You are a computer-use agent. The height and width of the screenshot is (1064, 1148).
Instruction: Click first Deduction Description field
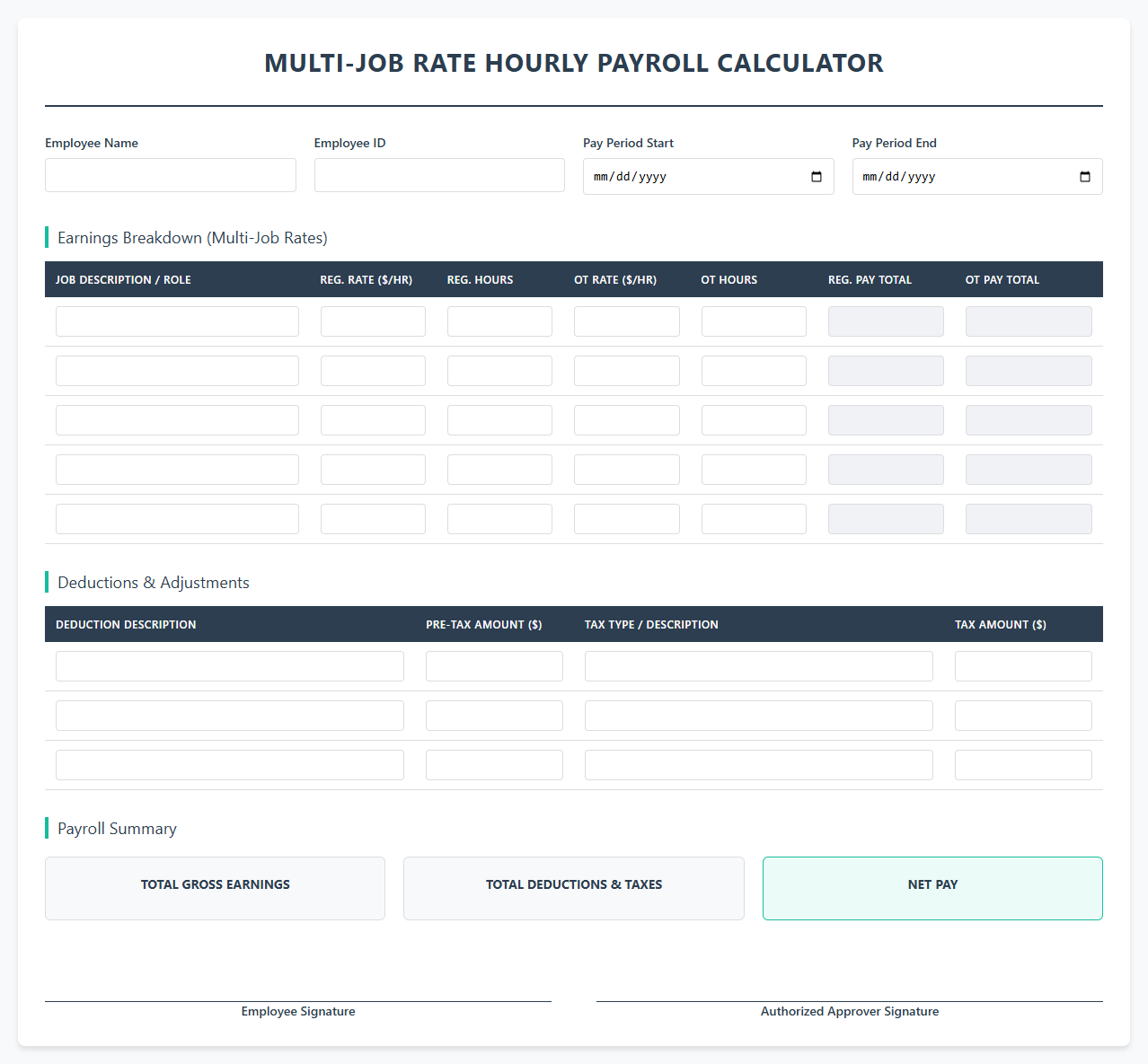click(x=230, y=666)
